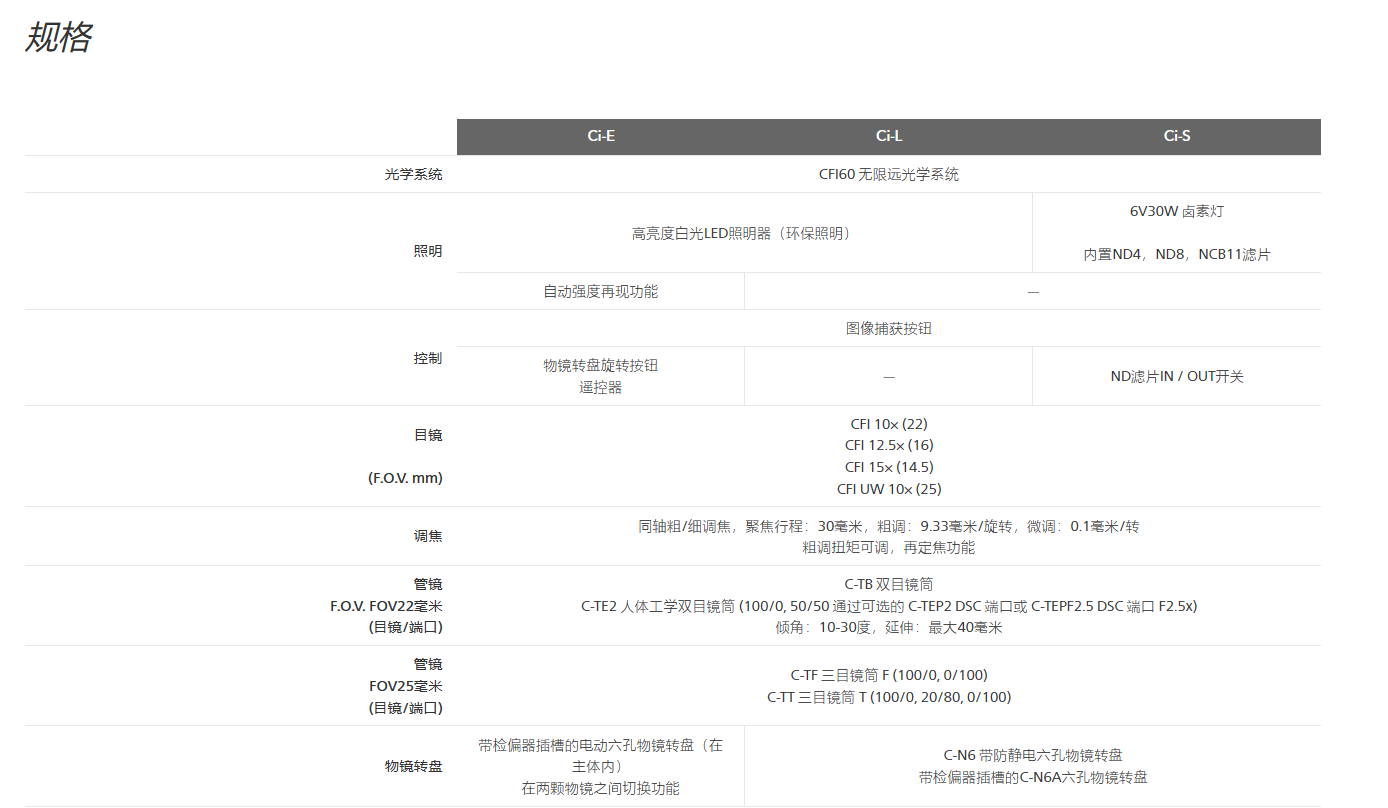1388x808 pixels.
Task: Click the CFI UW 10× (25) eyepiece entry
Action: pyautogui.click(x=888, y=489)
